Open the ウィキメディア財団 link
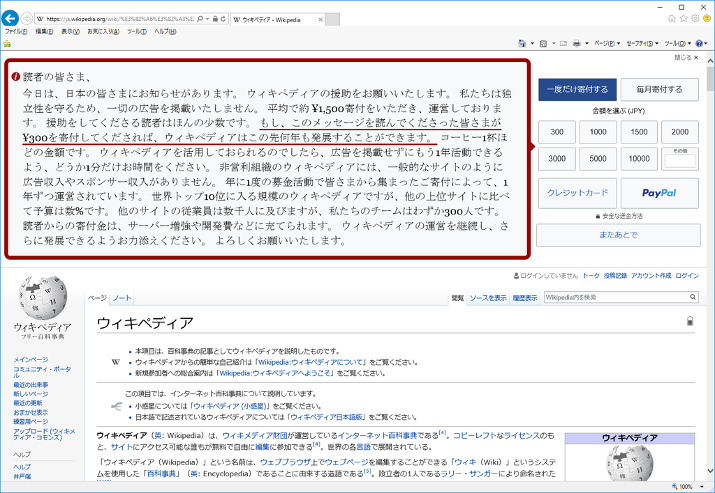The width and height of the screenshot is (715, 493). coord(254,436)
